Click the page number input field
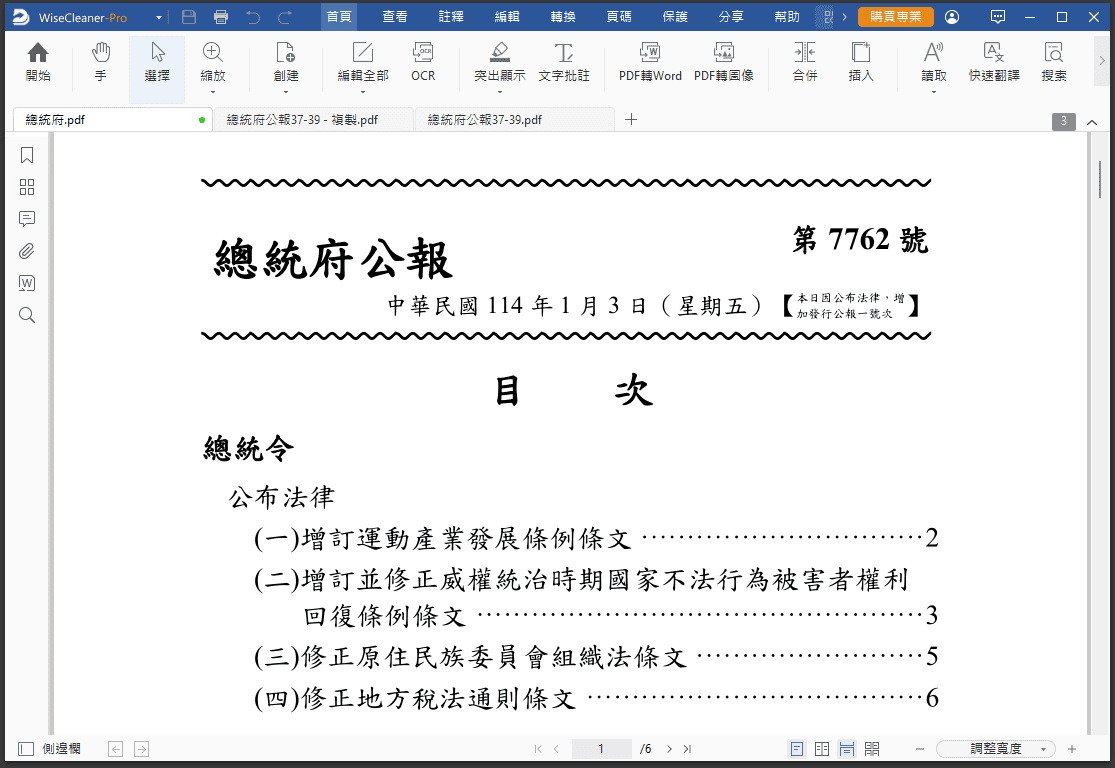 pyautogui.click(x=601, y=749)
